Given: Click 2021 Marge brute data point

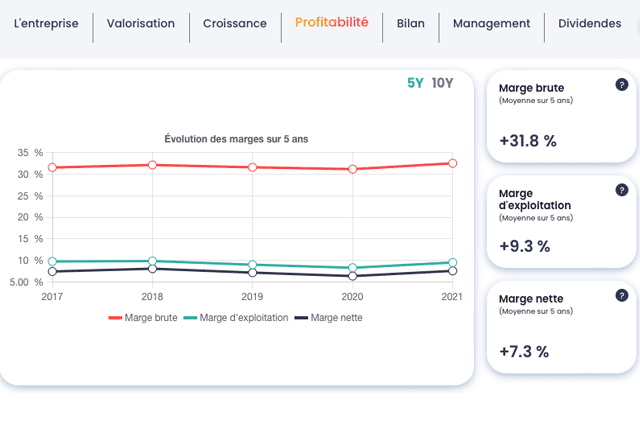Looking at the screenshot, I should (452, 163).
